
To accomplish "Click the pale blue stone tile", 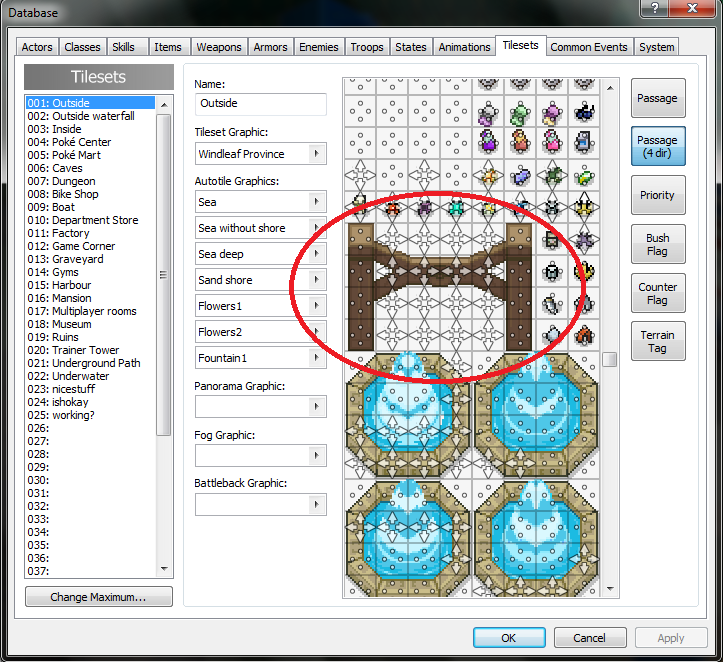I will (552, 336).
